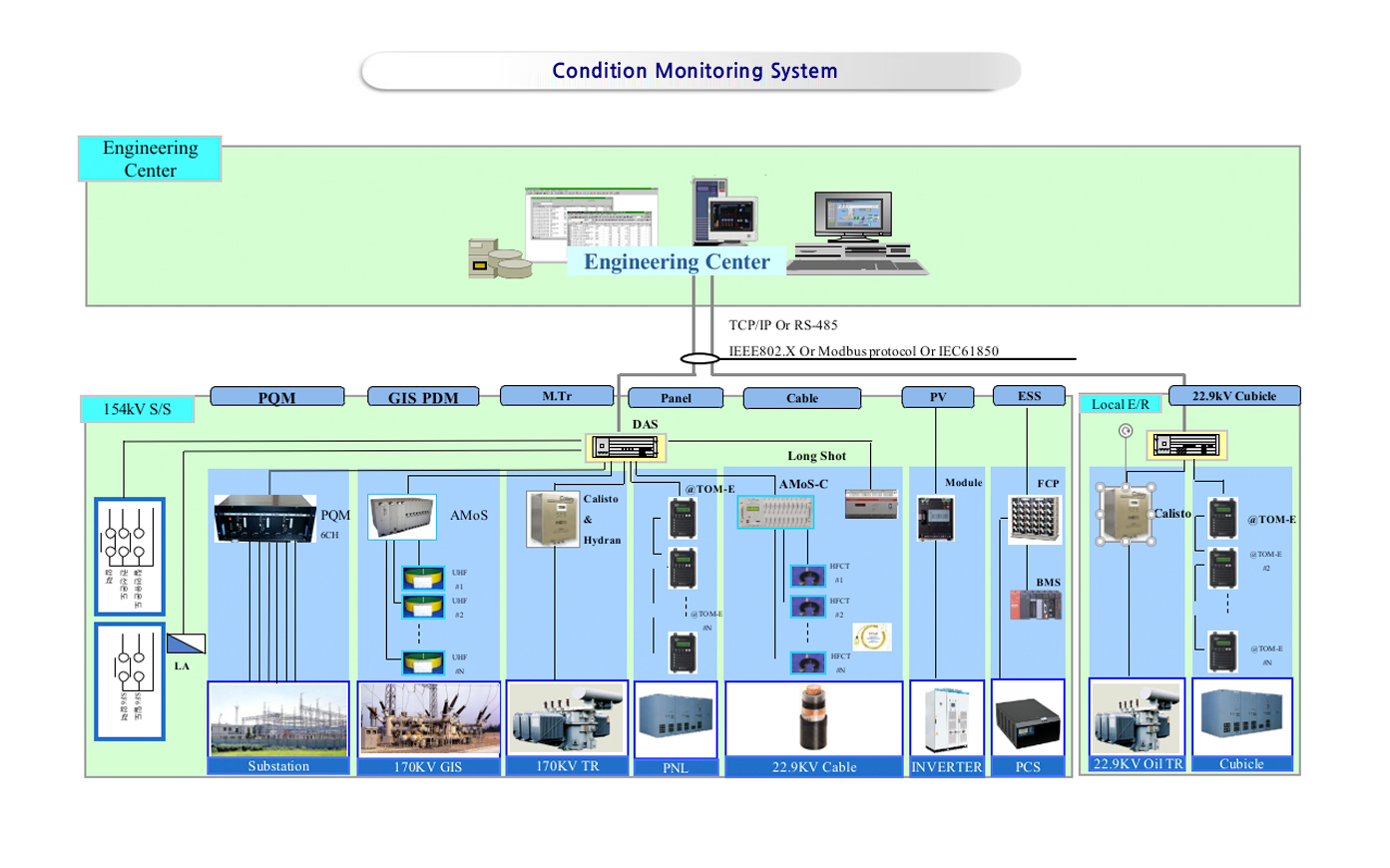Select the ESS header tab
The height and width of the screenshot is (868, 1390).
tap(1029, 396)
